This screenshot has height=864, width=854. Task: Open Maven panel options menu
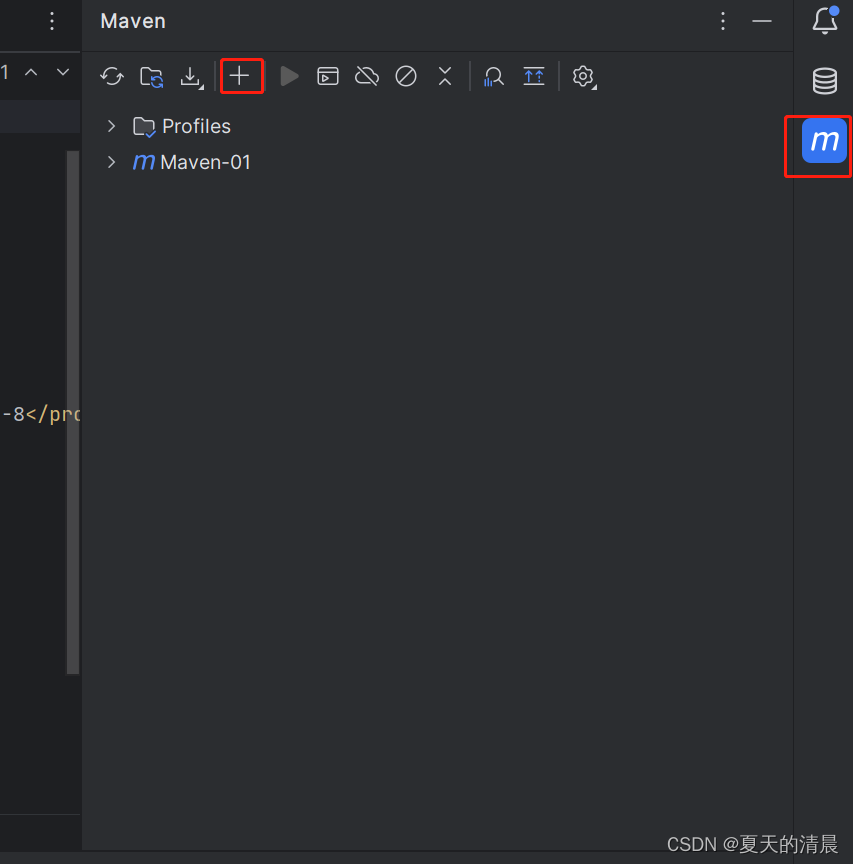pyautogui.click(x=723, y=21)
